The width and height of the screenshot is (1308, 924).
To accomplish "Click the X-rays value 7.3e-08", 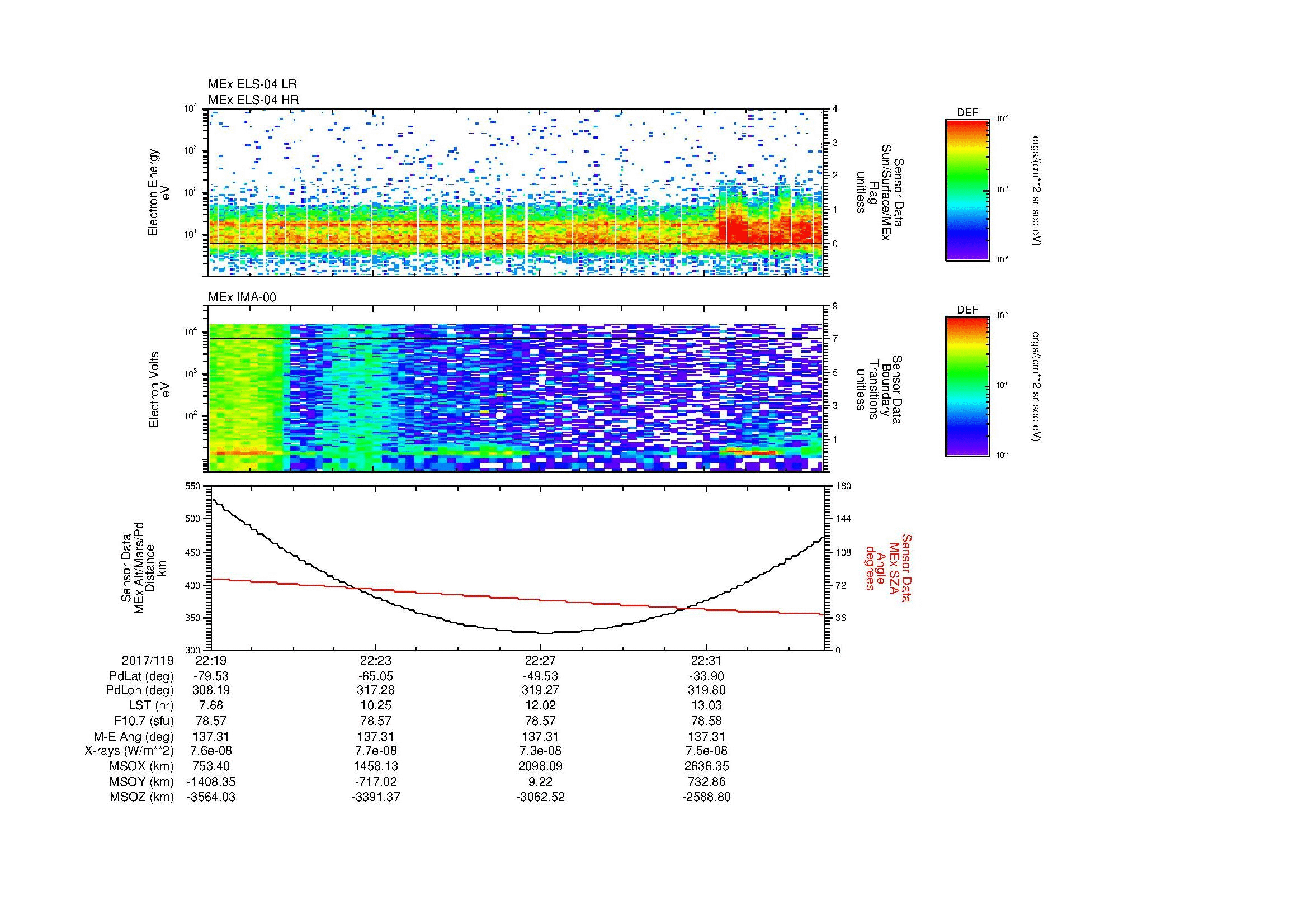I will click(x=540, y=751).
